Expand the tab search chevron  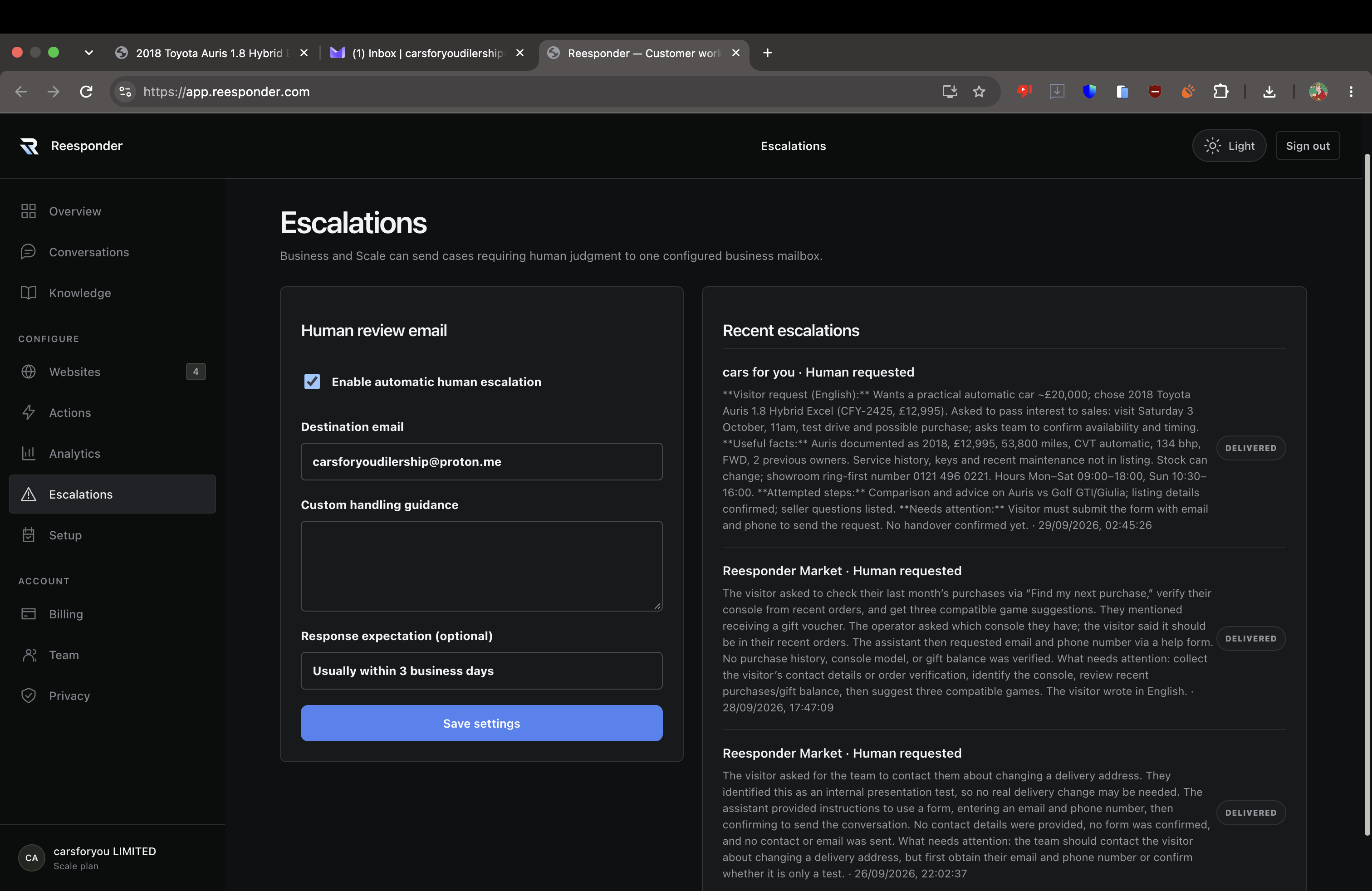pos(89,53)
